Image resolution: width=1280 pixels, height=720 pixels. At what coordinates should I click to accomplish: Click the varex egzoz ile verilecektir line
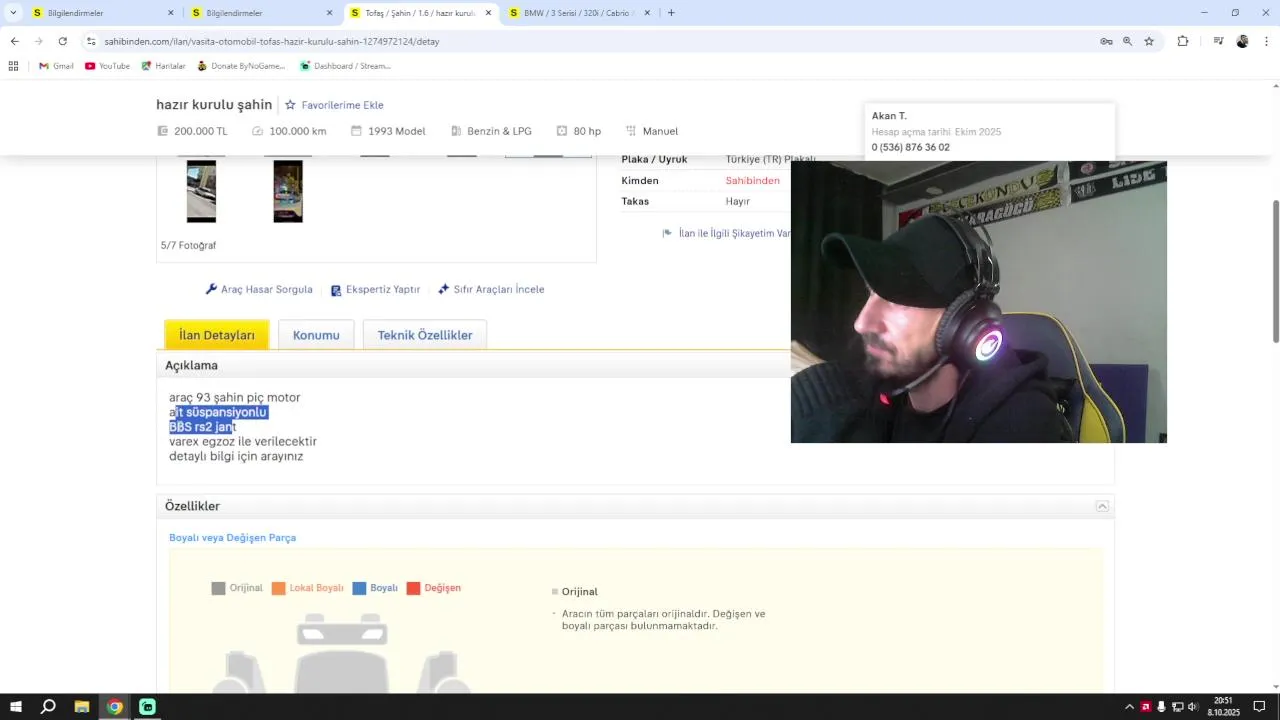tap(243, 441)
